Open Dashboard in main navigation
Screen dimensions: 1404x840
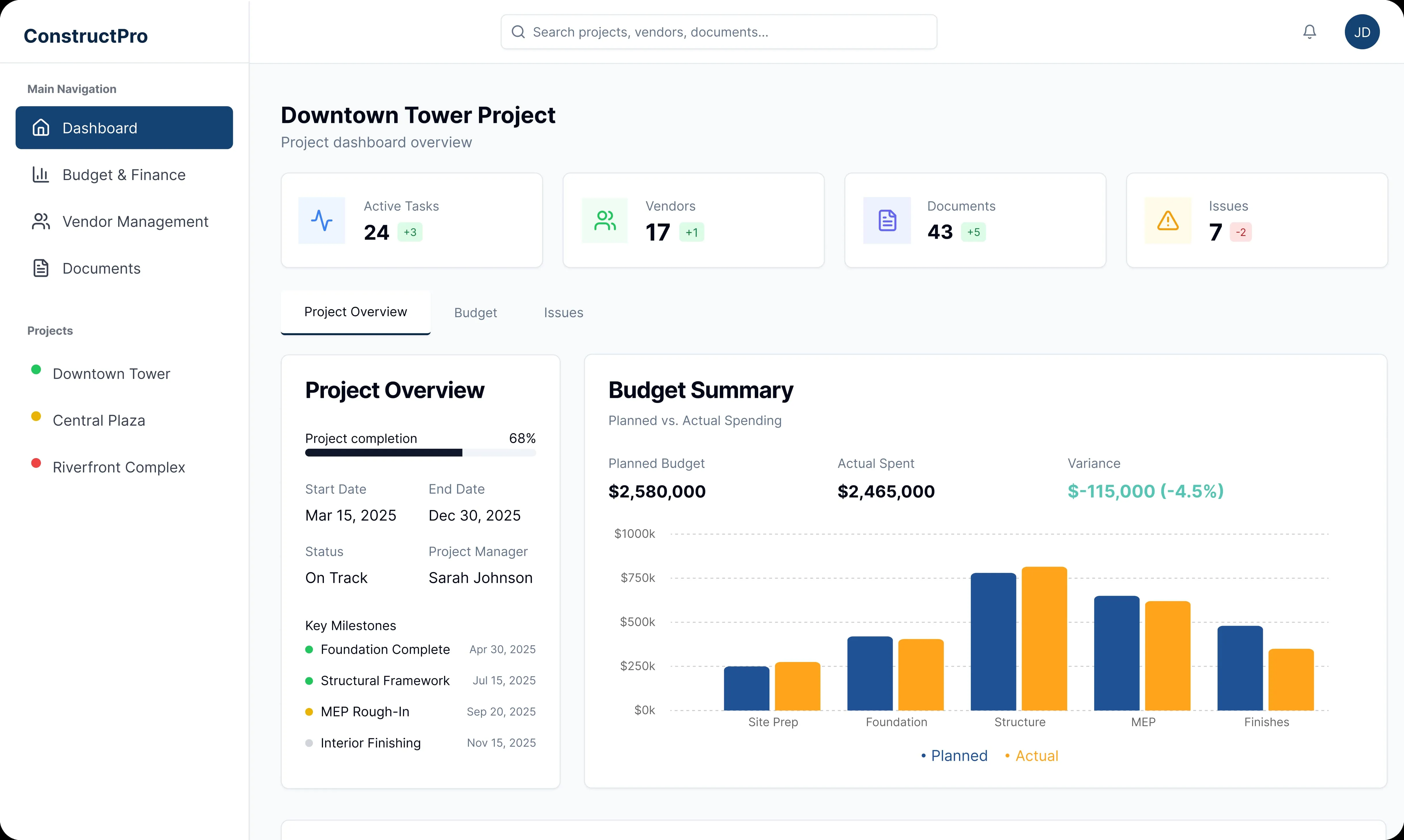124,127
